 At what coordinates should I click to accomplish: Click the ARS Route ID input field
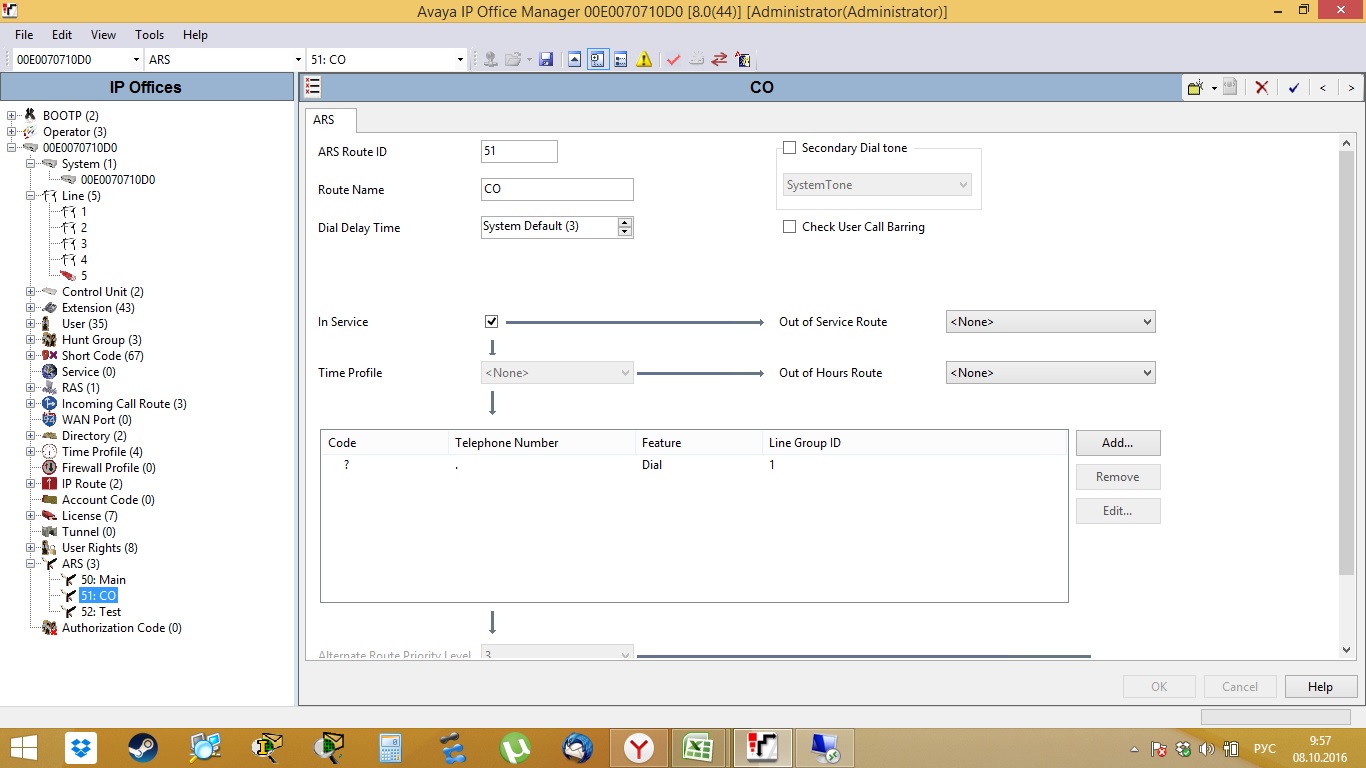pyautogui.click(x=519, y=152)
